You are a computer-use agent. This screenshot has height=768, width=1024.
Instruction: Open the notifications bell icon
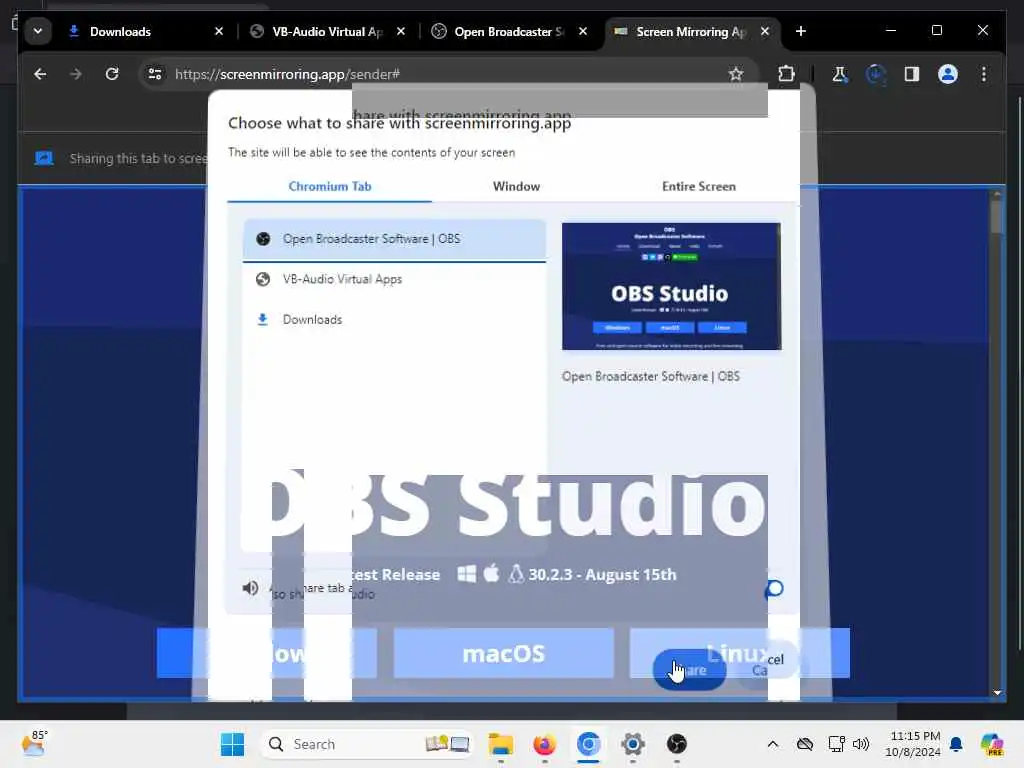pyautogui.click(x=956, y=744)
